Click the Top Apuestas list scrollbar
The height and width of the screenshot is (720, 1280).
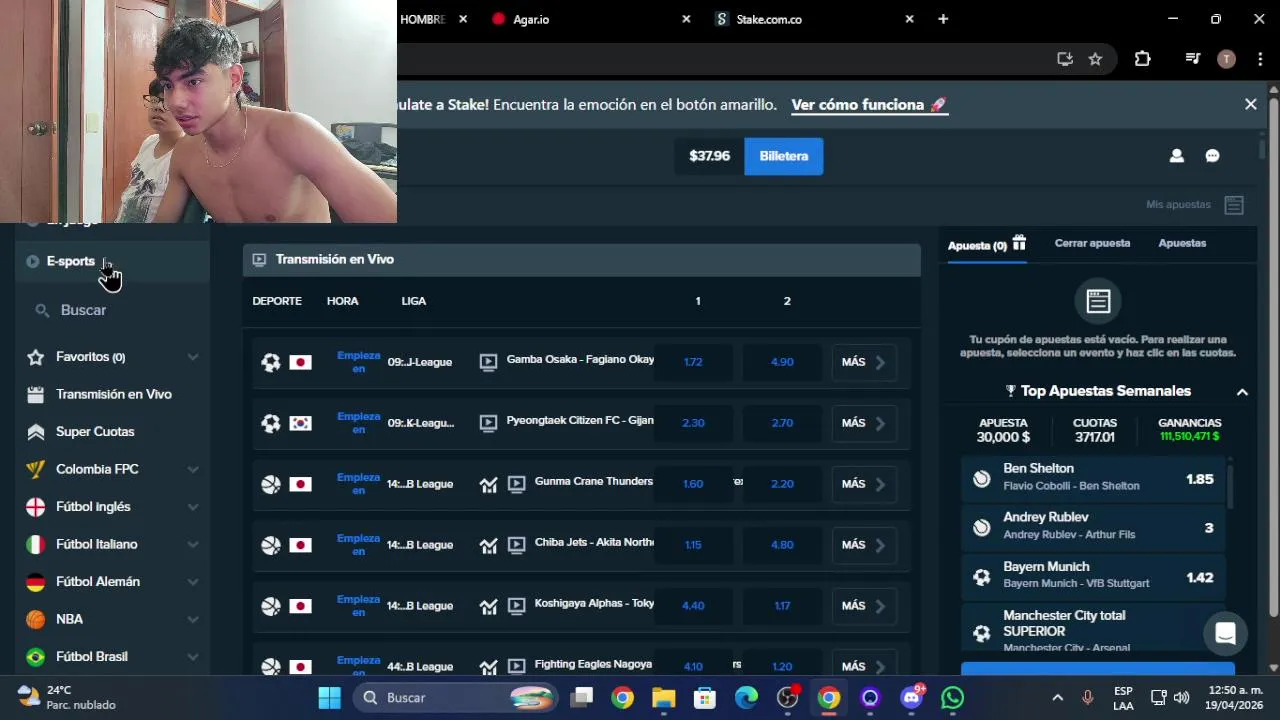[1229, 485]
